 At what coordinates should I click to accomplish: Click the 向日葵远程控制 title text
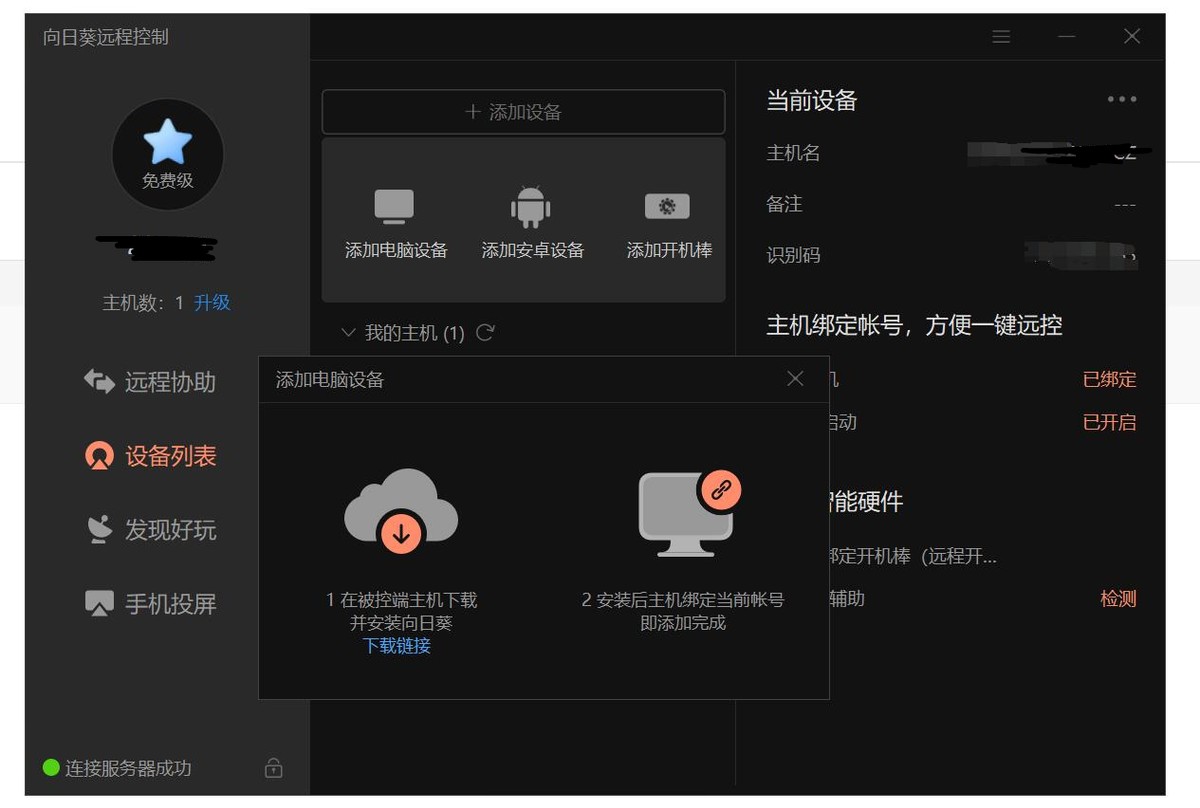[x=106, y=37]
